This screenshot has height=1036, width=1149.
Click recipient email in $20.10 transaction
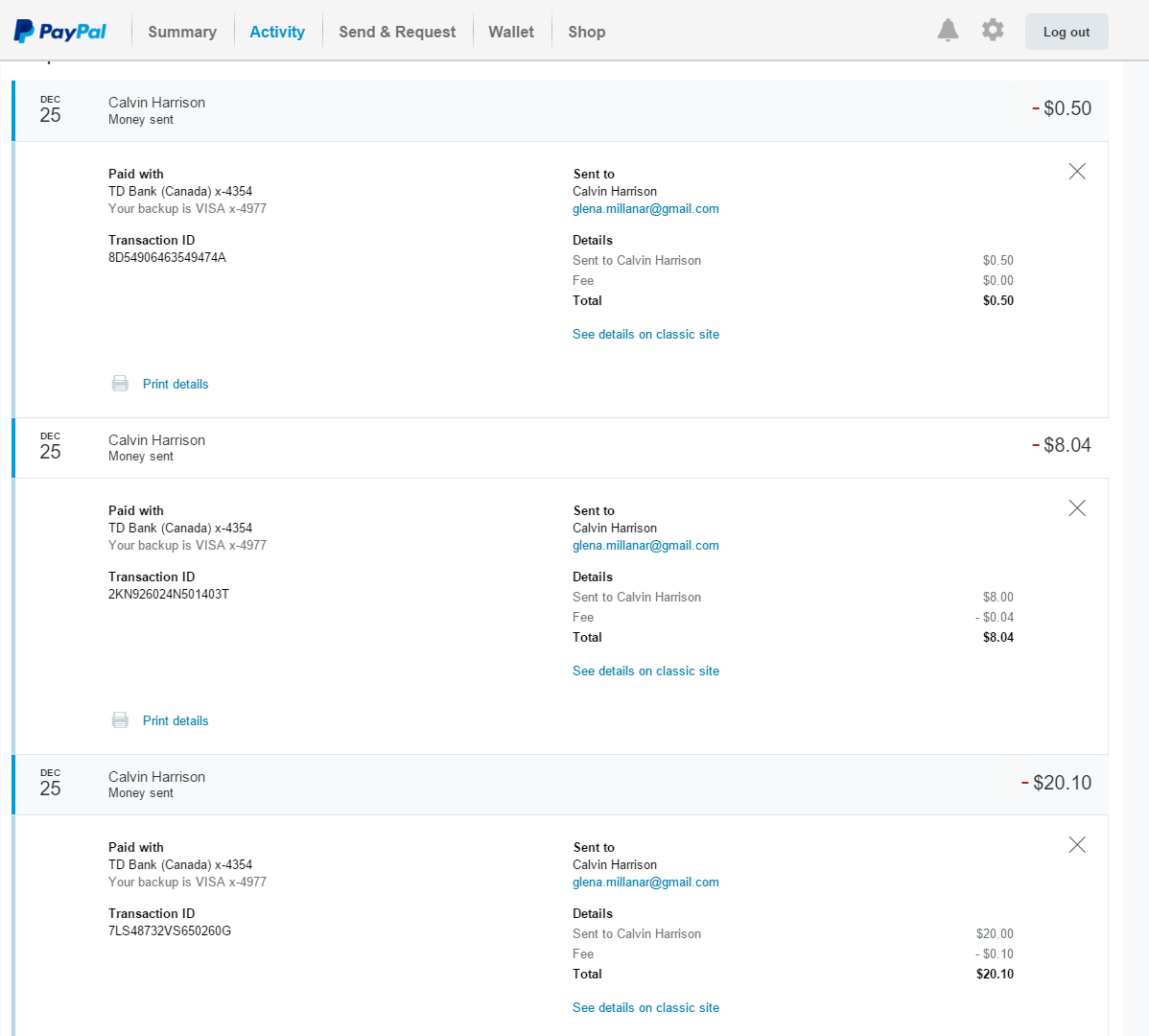point(645,883)
